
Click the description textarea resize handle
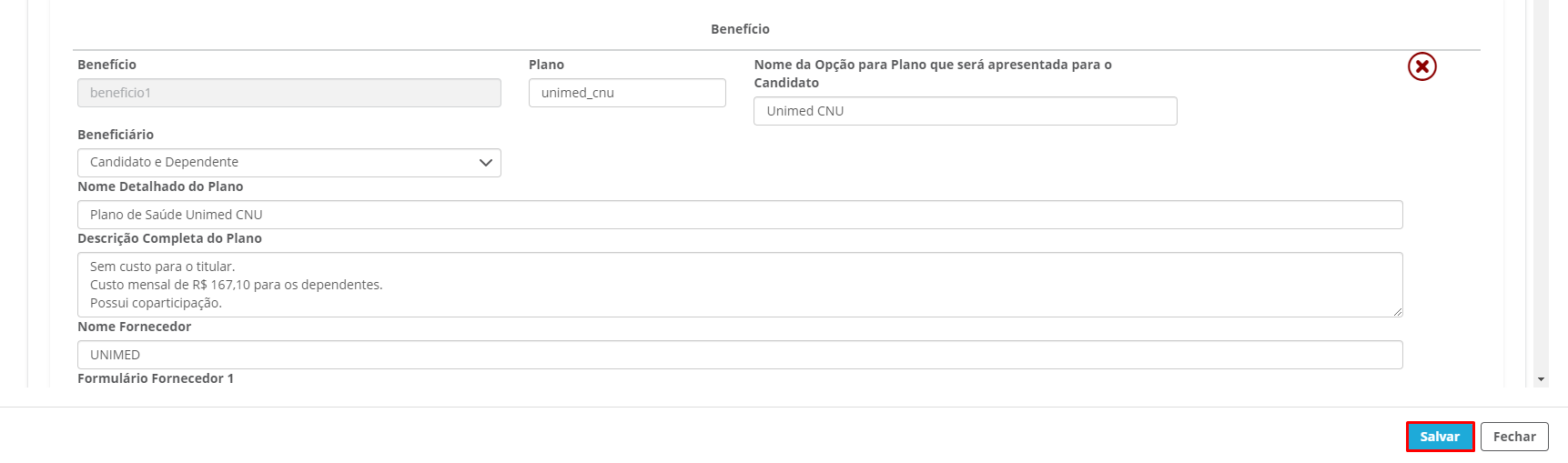(x=1398, y=312)
